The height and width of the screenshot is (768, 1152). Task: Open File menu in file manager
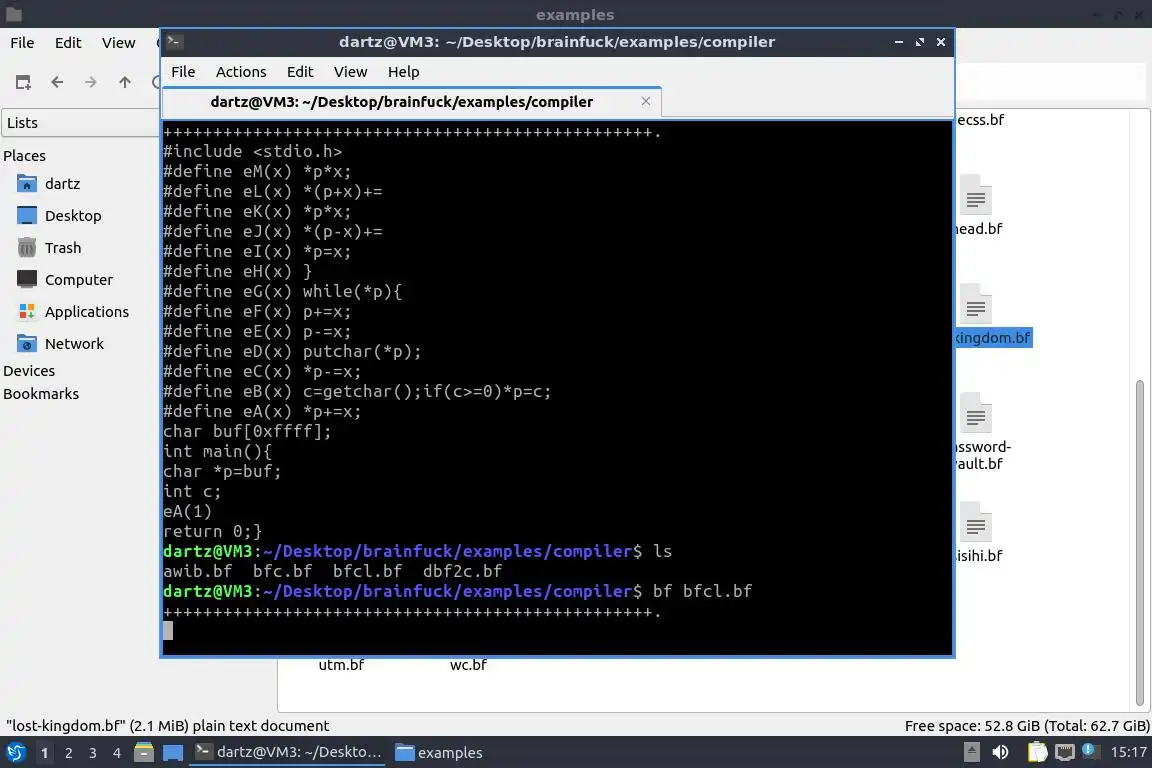tap(22, 43)
